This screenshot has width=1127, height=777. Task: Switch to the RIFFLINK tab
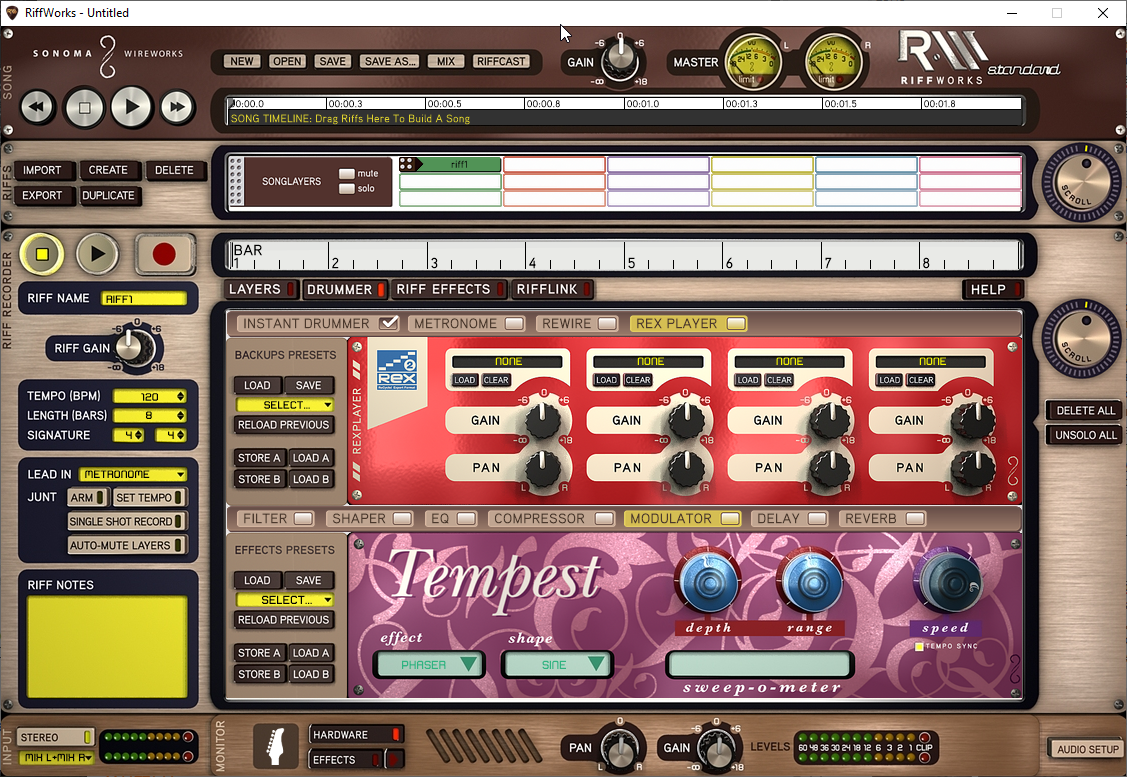click(553, 289)
